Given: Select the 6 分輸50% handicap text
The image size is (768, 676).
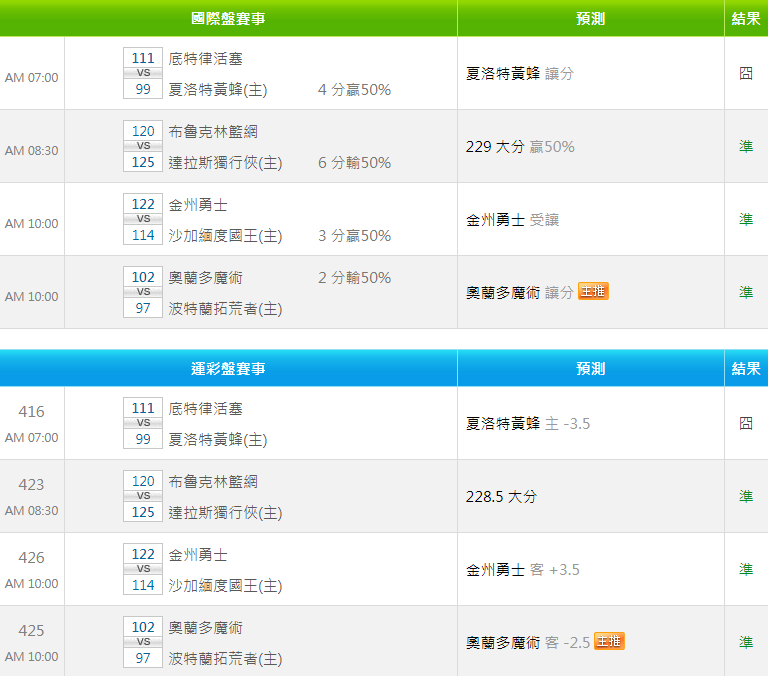Looking at the screenshot, I should pos(354,163).
